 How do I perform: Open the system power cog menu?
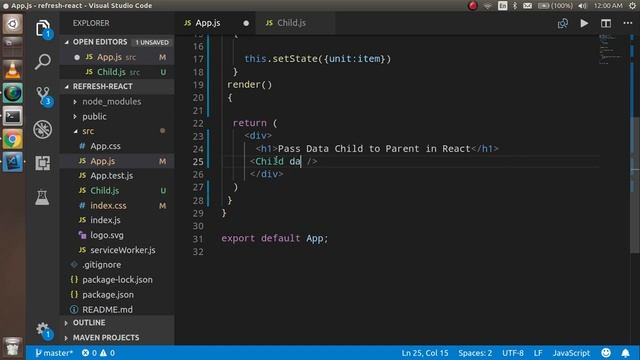pyautogui.click(x=633, y=6)
